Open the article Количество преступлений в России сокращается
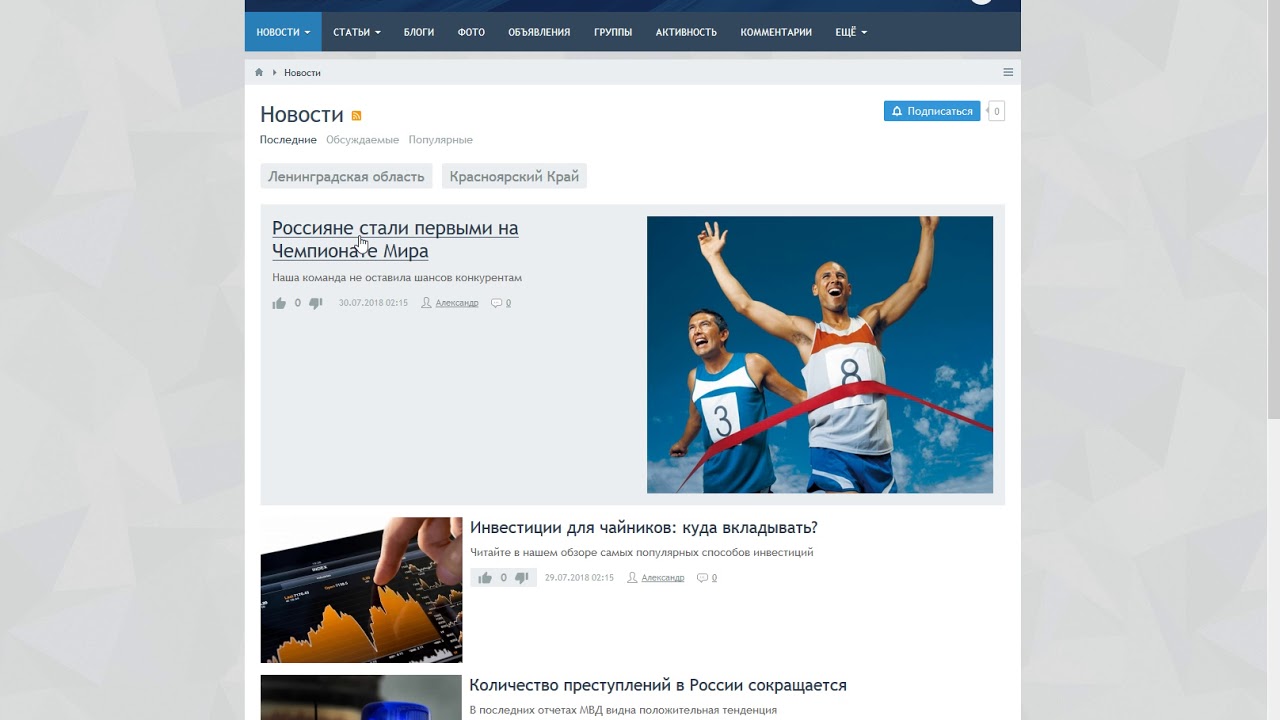The height and width of the screenshot is (720, 1280). point(658,686)
